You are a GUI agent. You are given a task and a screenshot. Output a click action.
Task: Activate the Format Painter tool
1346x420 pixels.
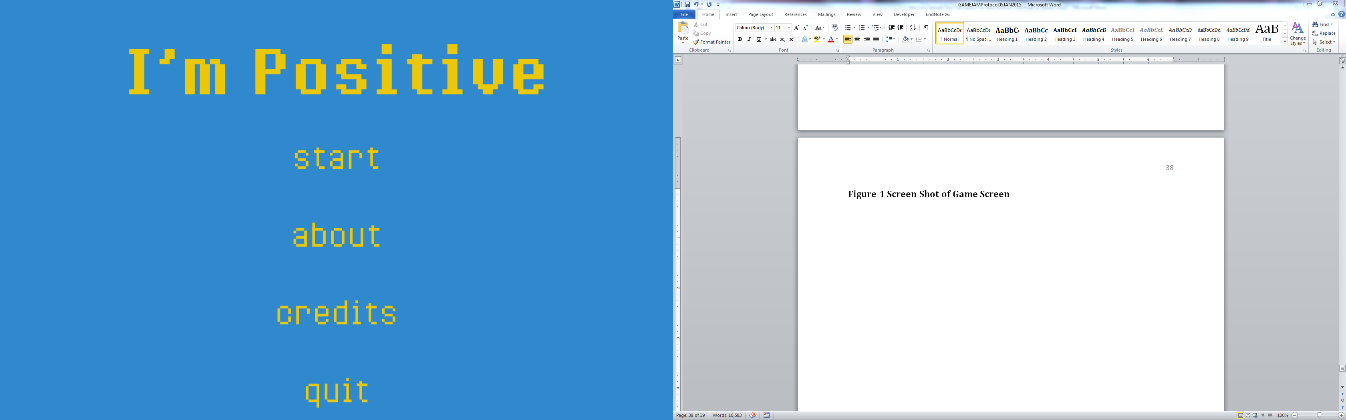(x=711, y=42)
